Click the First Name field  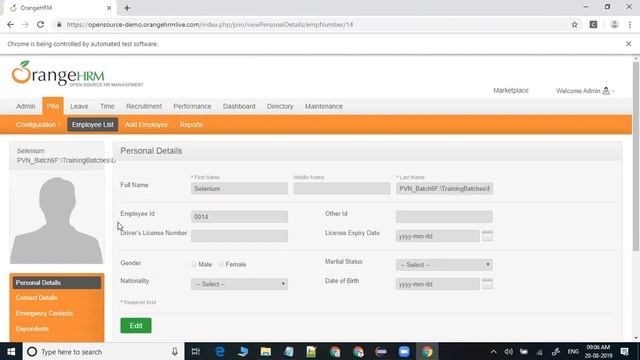[x=239, y=188]
